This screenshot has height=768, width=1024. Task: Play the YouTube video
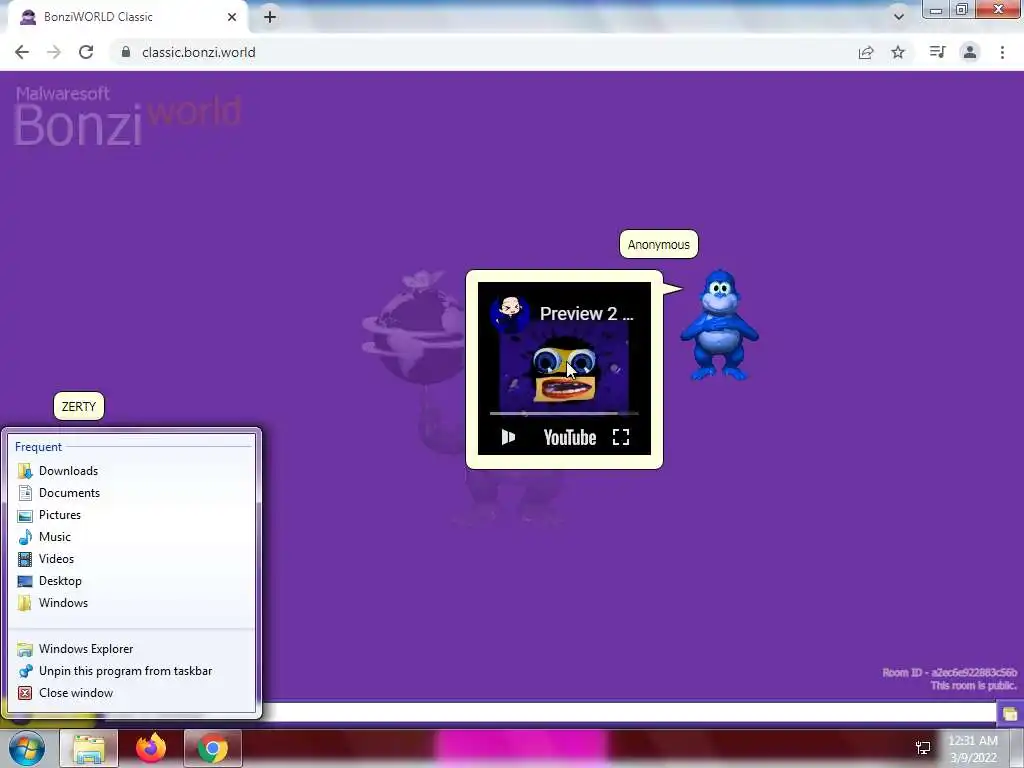tap(508, 437)
